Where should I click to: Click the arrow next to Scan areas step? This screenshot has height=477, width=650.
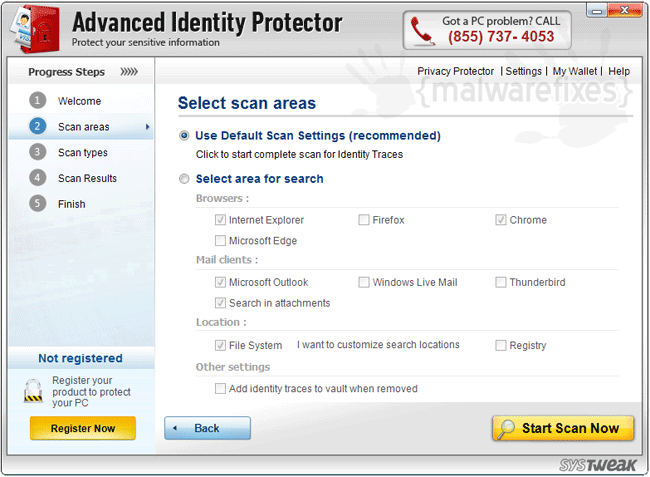(147, 127)
